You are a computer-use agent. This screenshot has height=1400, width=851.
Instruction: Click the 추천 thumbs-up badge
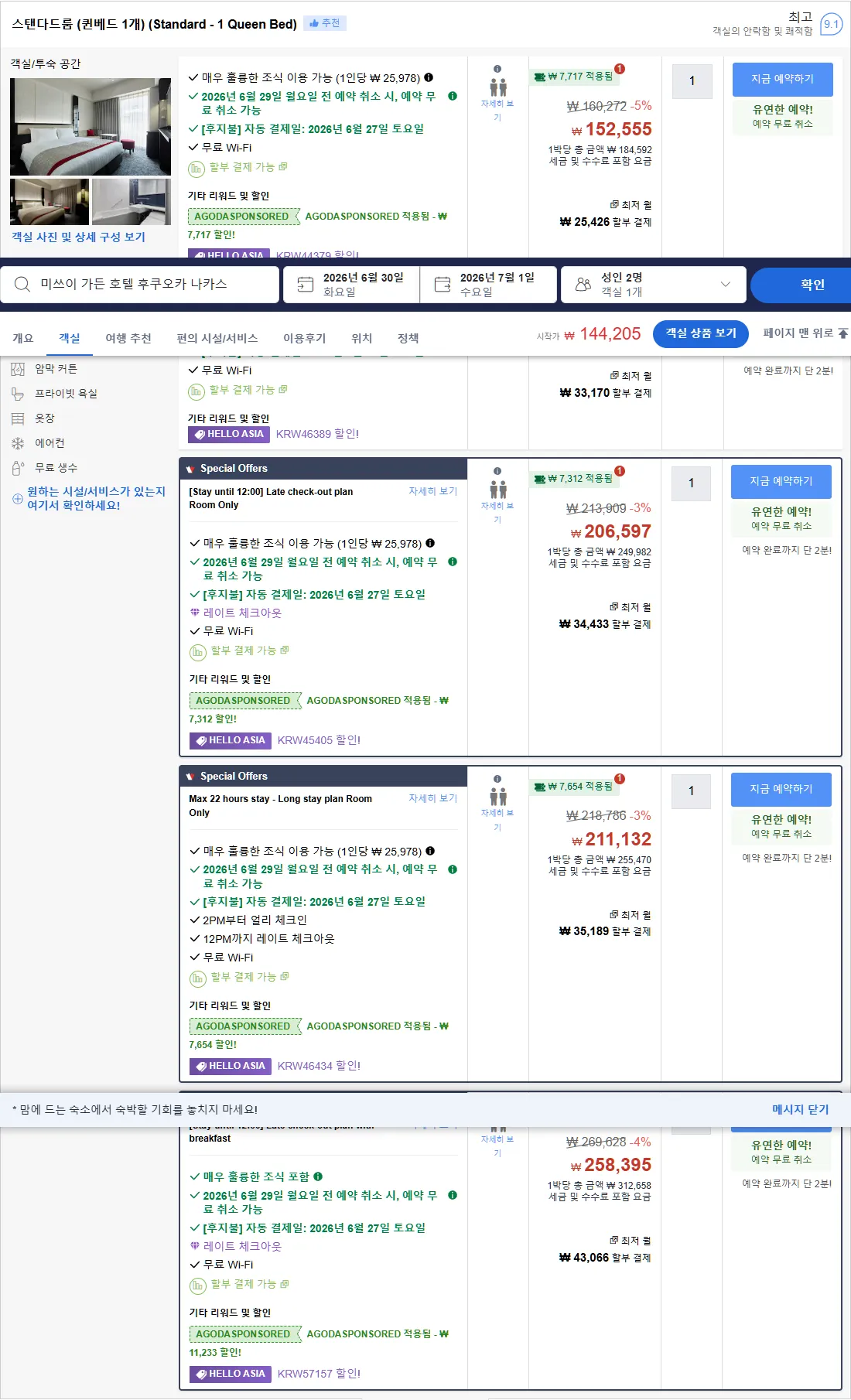coord(325,23)
